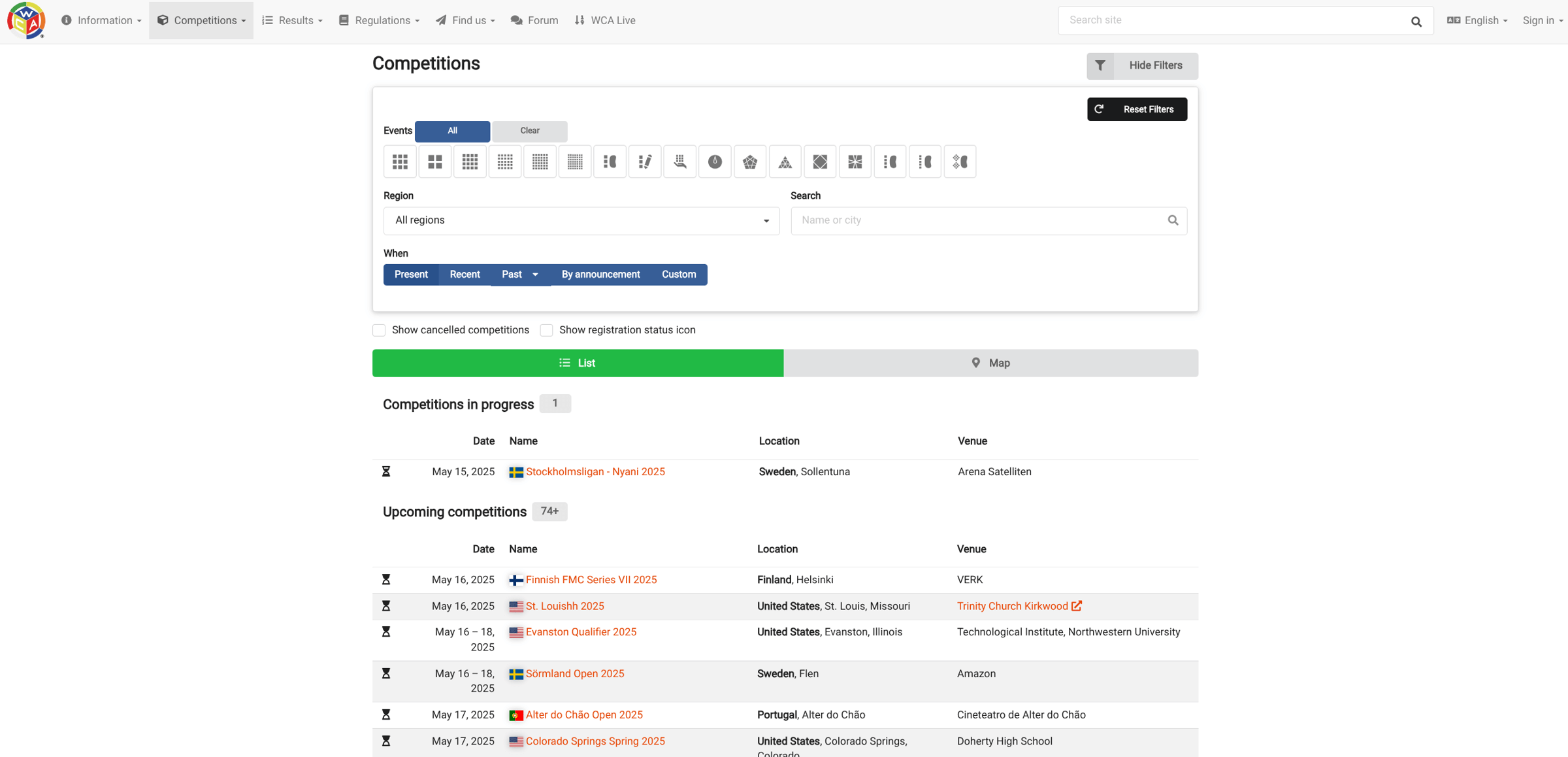Select the 3x3x3 One-Handed event icon
The width and height of the screenshot is (1568, 757).
click(x=679, y=161)
